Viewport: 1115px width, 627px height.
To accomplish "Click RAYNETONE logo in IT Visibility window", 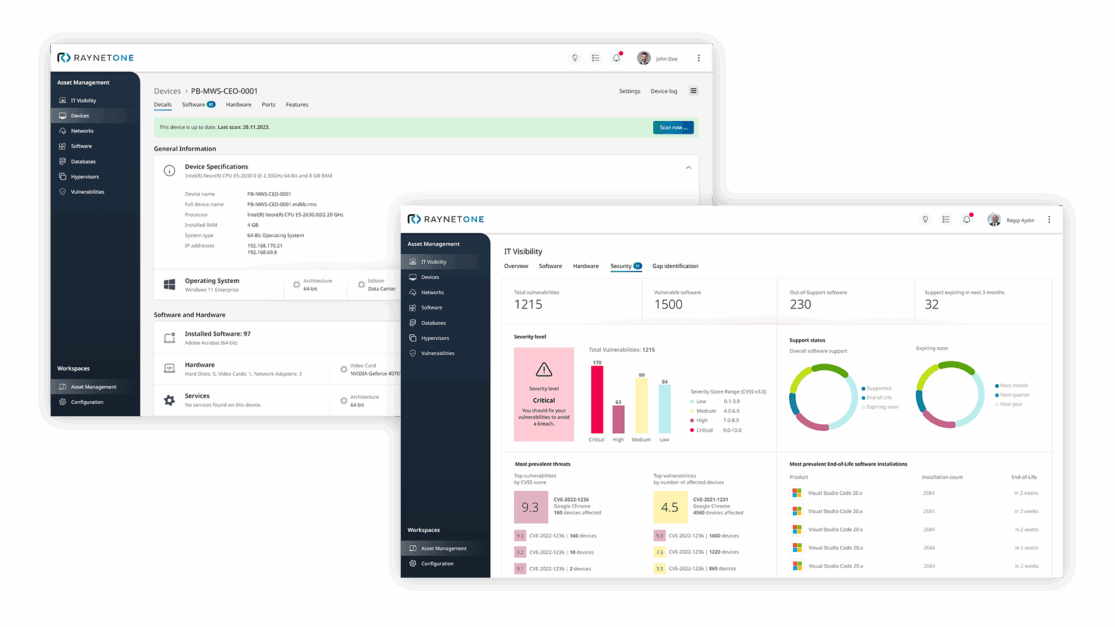I will pos(446,219).
